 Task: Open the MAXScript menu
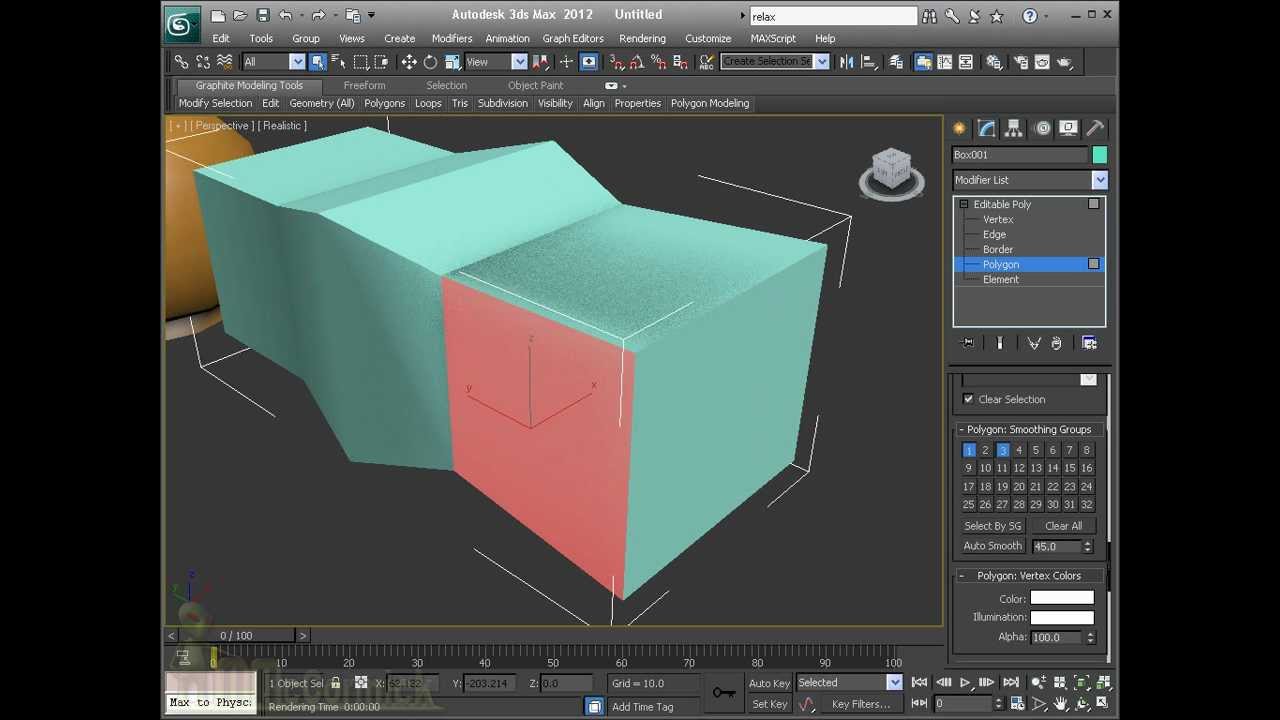[x=773, y=38]
